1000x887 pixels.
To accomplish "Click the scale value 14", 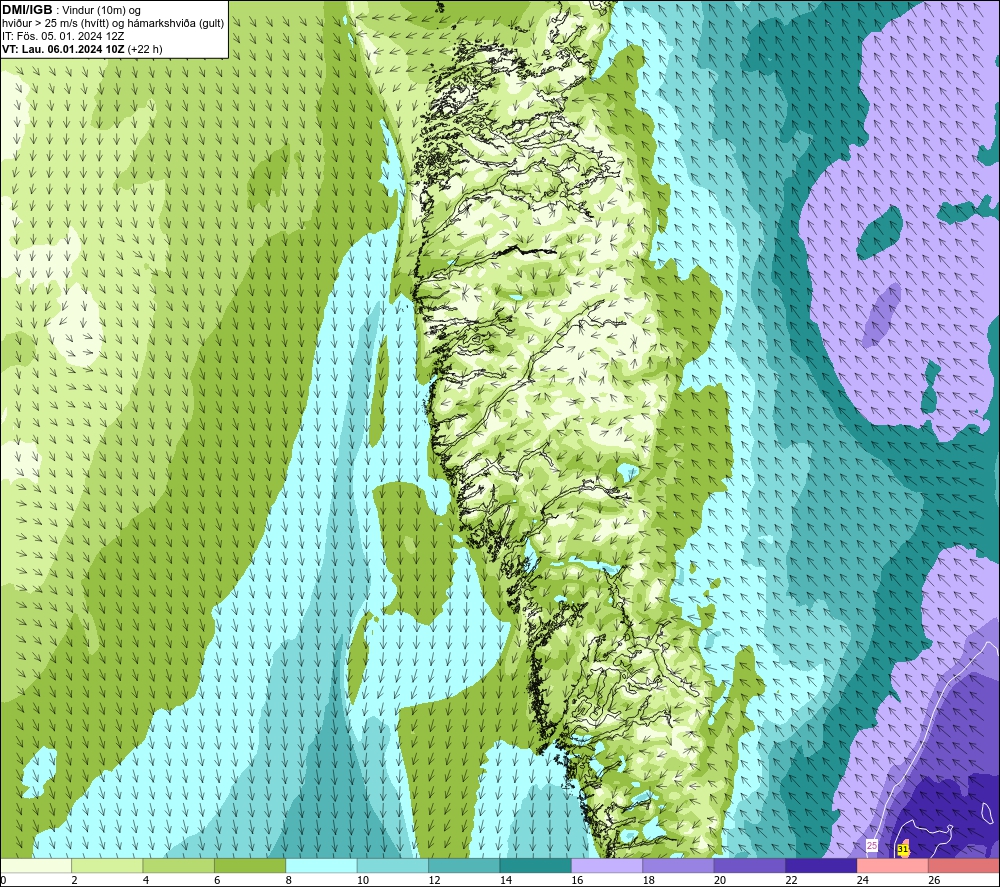I will (506, 880).
